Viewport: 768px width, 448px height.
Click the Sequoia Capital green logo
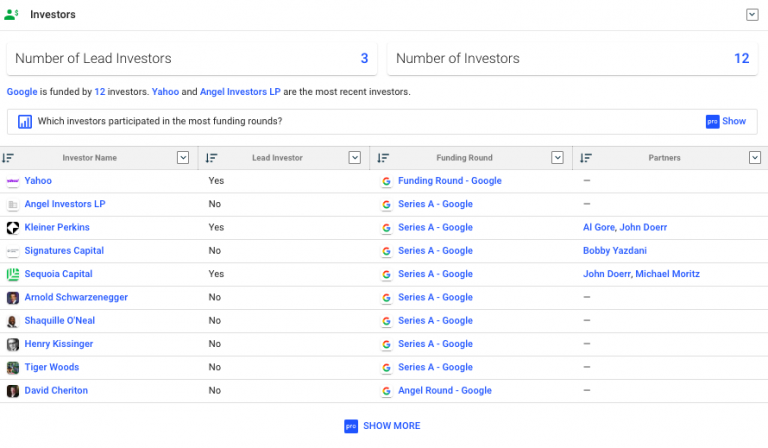point(13,274)
